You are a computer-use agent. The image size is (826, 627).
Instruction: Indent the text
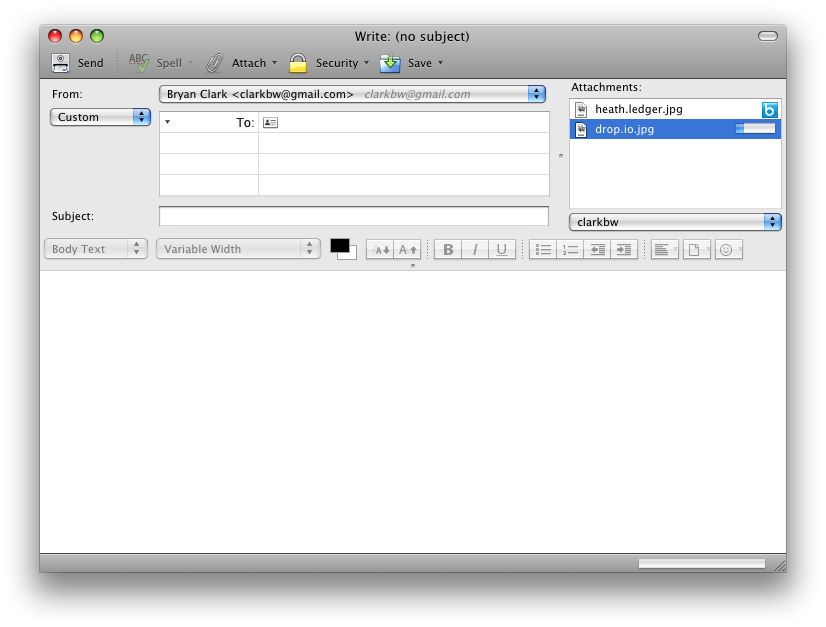point(624,250)
